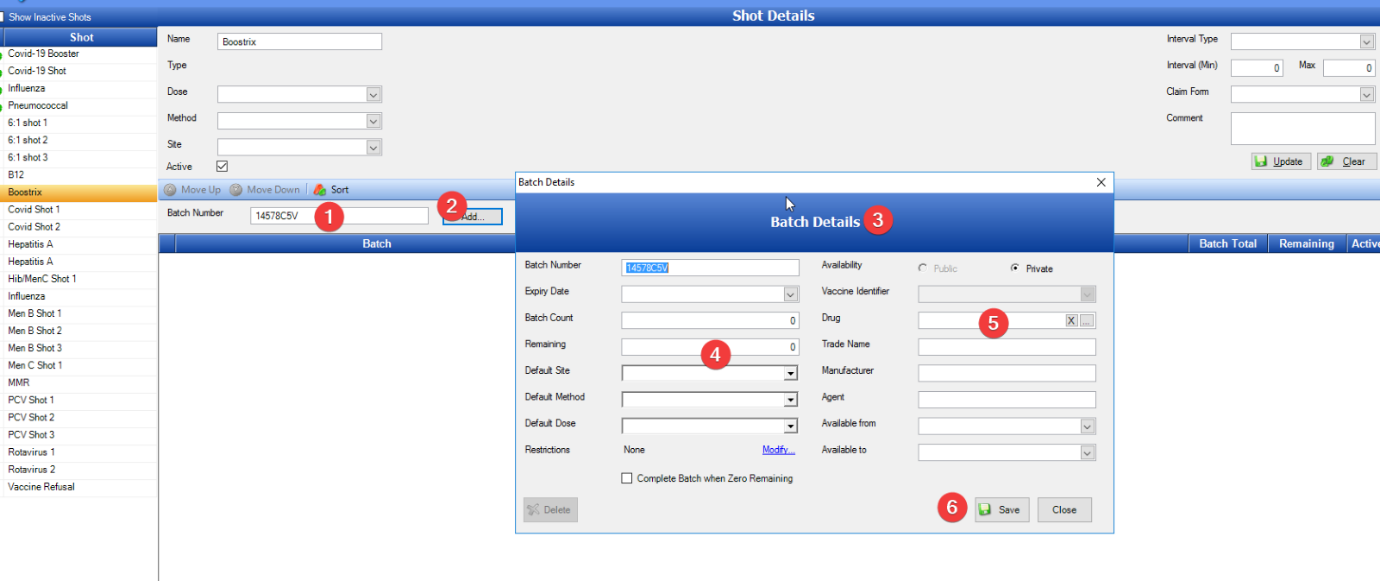Select Covid-19 Booster in shot list
The width and height of the screenshot is (1380, 581).
[x=43, y=54]
